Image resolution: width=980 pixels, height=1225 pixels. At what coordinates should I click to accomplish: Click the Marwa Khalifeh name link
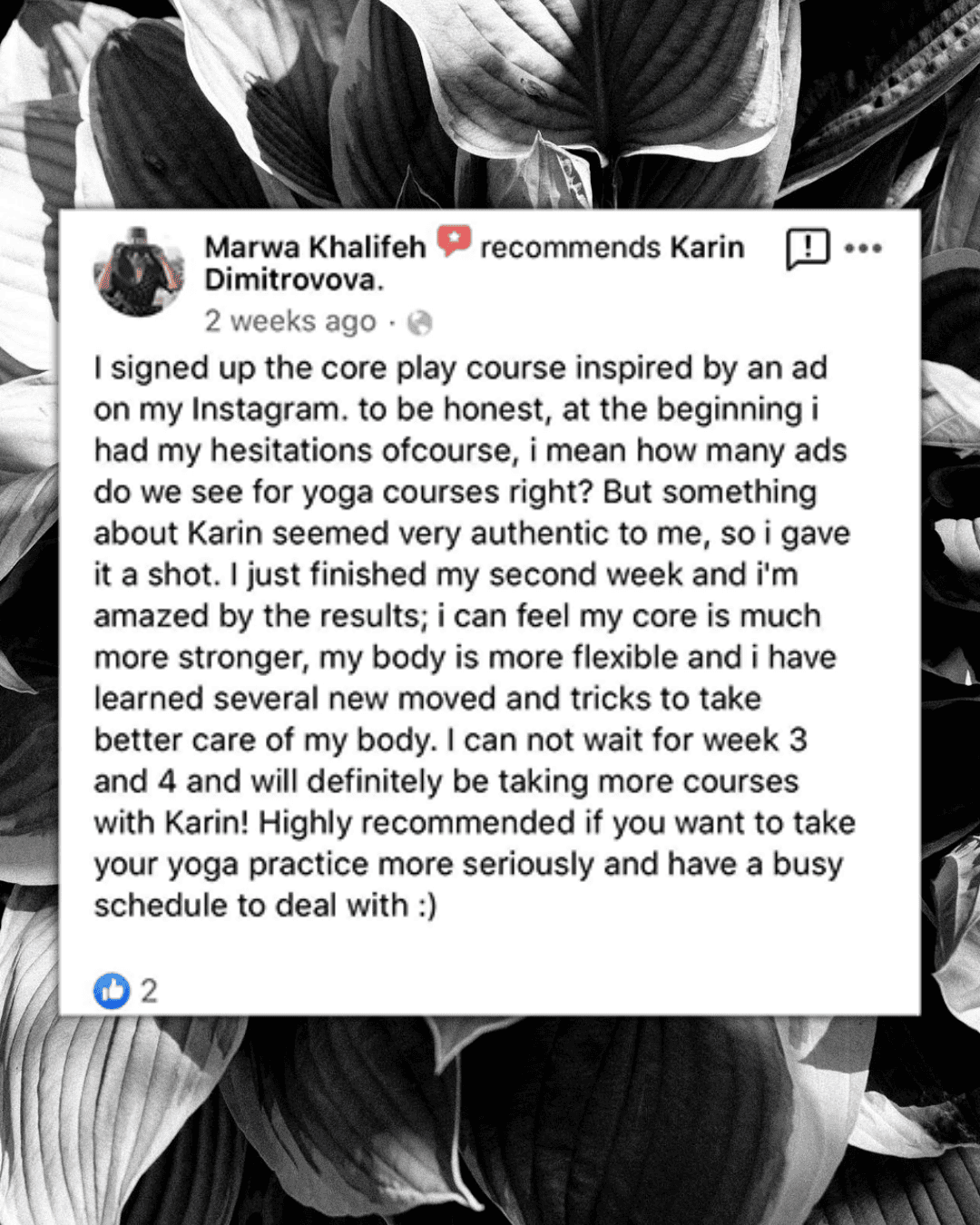point(315,247)
